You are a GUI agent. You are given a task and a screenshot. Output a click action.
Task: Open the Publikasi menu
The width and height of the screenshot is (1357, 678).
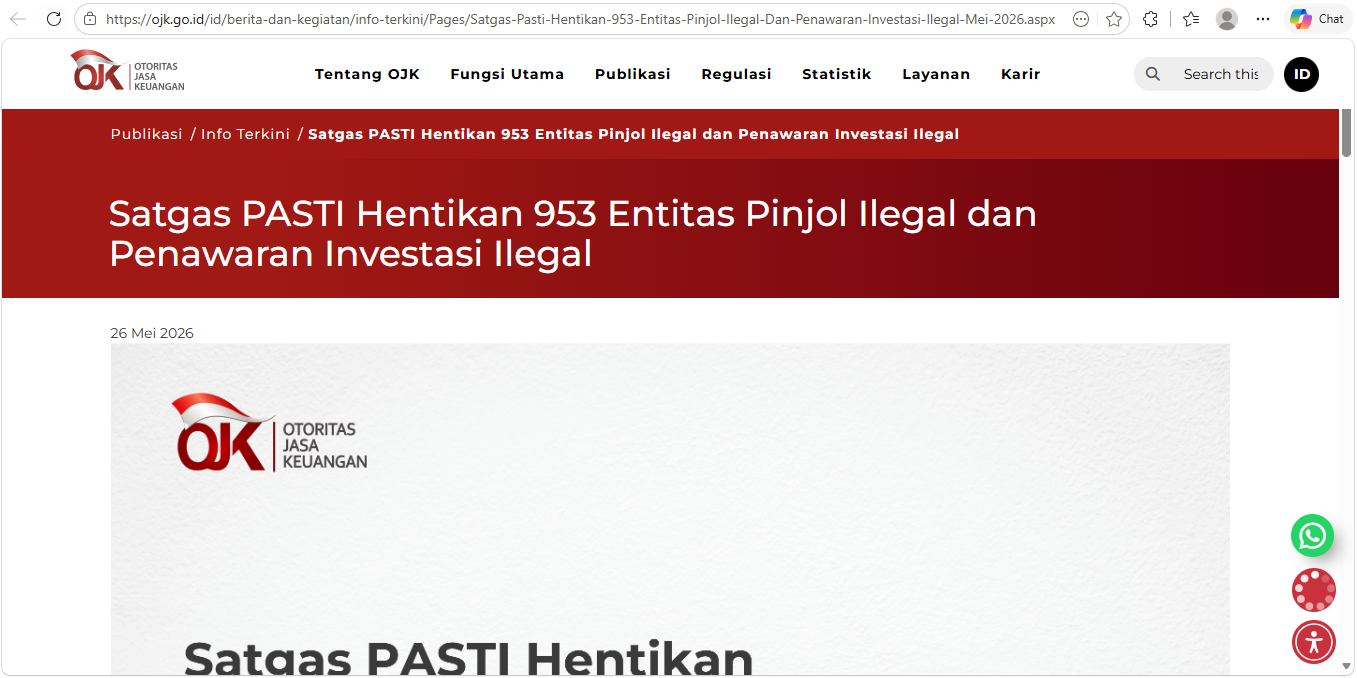633,74
